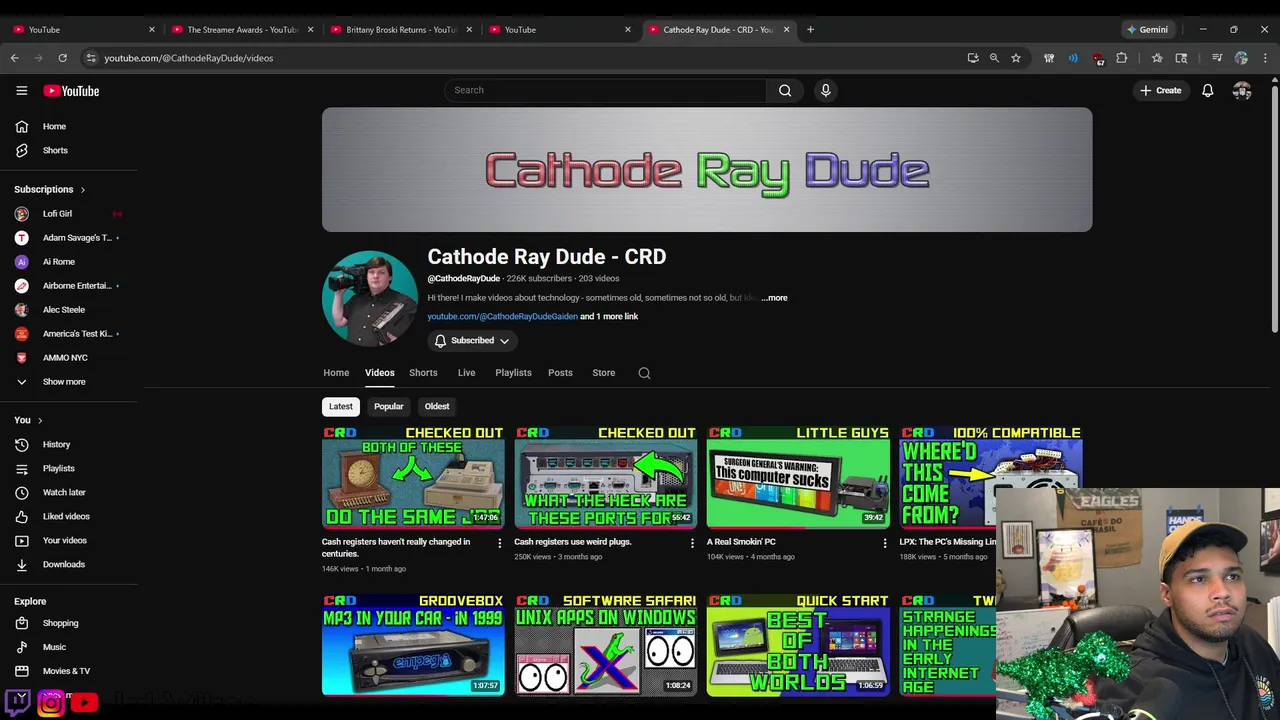Switch to channel Posts tab
This screenshot has height=720, width=1280.
pyautogui.click(x=560, y=373)
